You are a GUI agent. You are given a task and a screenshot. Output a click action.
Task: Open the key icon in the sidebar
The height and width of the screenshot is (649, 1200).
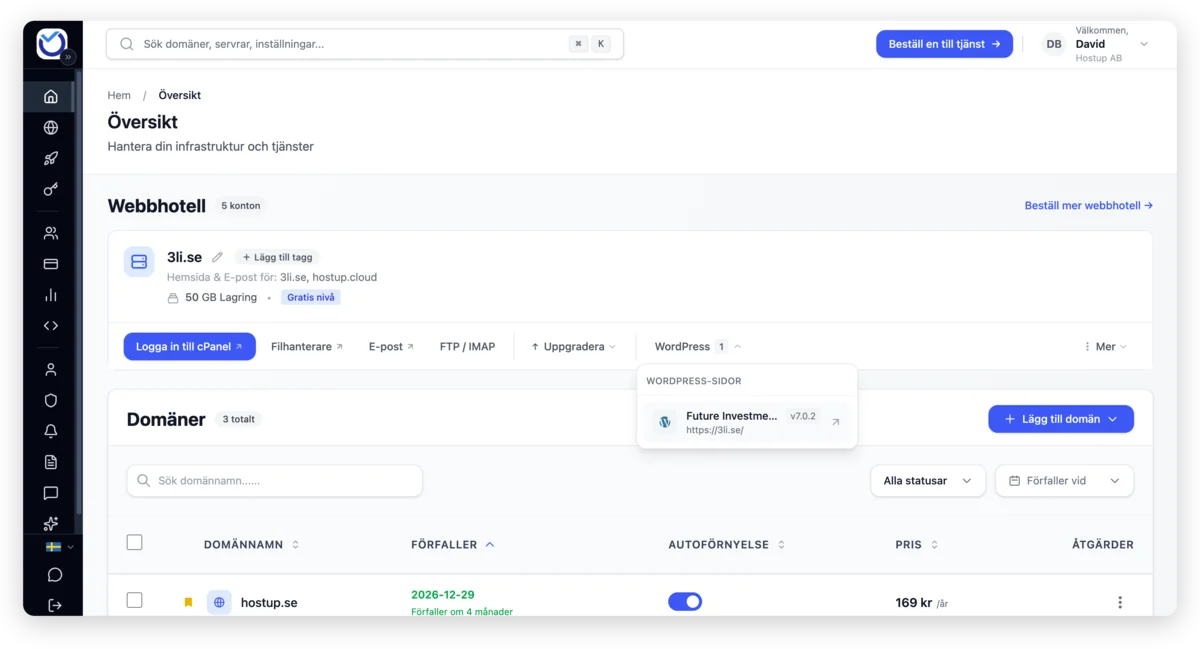[x=51, y=190]
